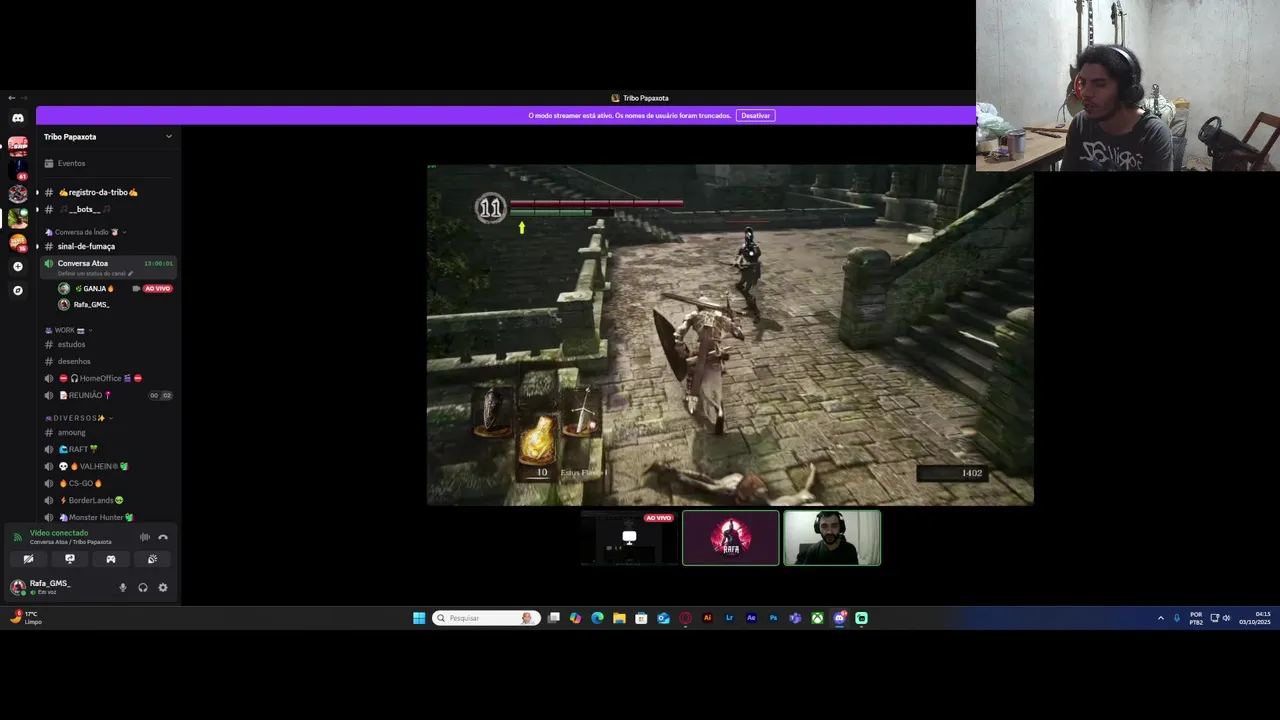This screenshot has height=720, width=1280.
Task: Open the discover servers compass icon
Action: 17,291
